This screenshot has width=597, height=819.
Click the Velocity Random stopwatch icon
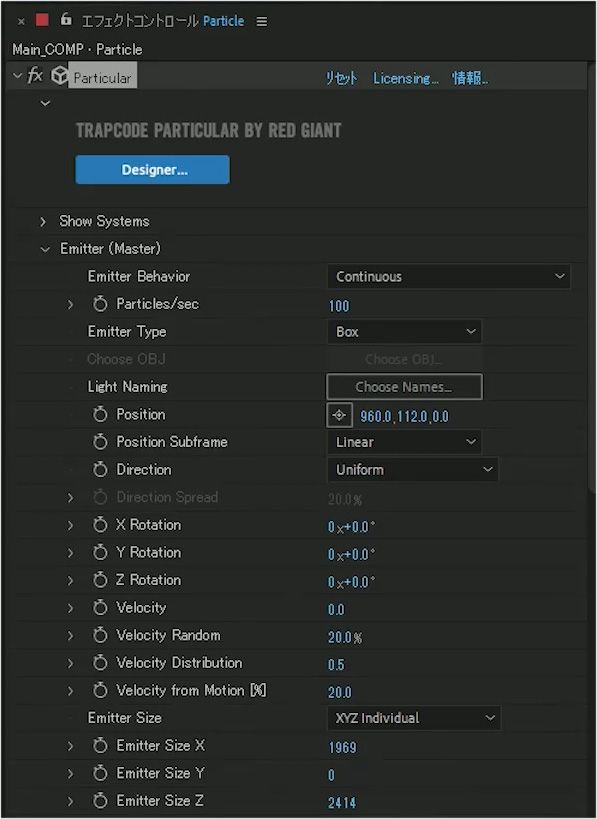[100, 635]
